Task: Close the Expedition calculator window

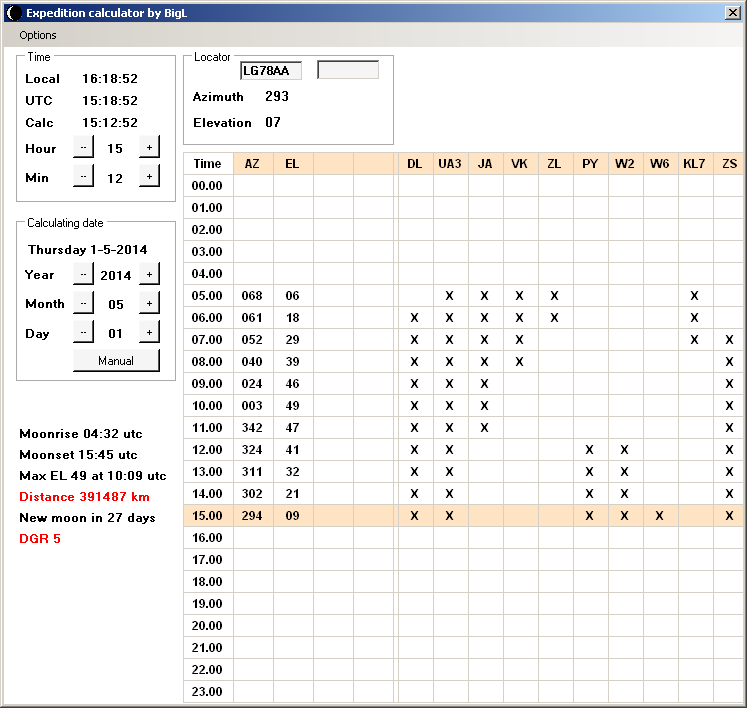Action: click(x=732, y=12)
